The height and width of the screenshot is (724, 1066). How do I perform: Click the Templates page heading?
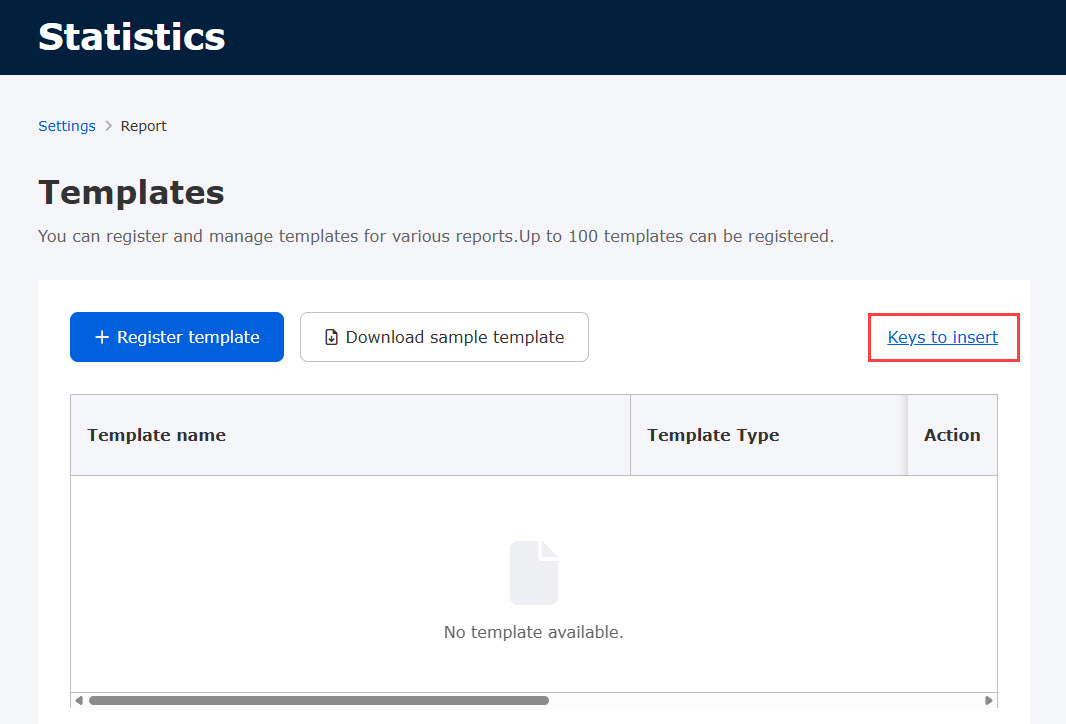[x=131, y=192]
